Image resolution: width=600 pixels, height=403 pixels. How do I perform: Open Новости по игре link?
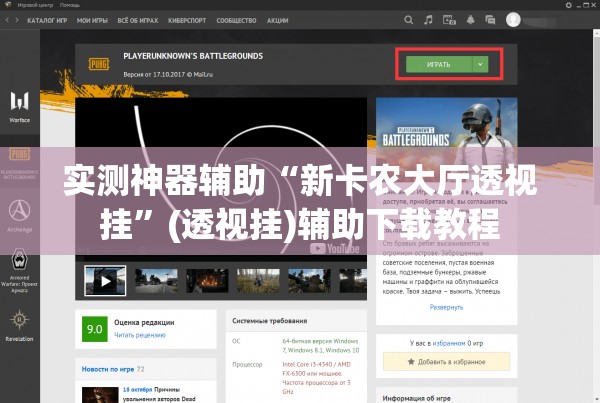click(x=108, y=369)
